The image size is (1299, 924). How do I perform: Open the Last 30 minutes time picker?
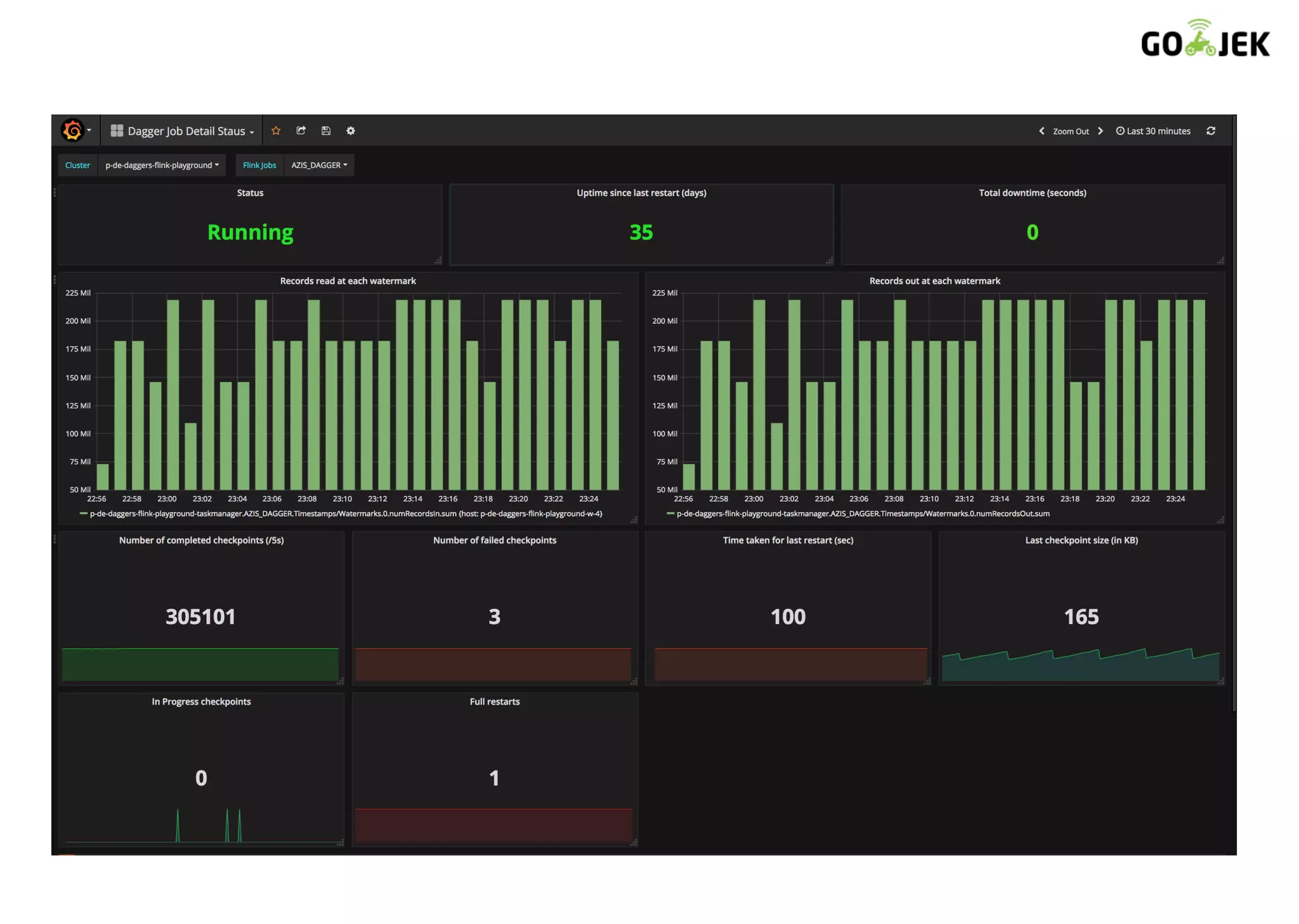[1153, 131]
